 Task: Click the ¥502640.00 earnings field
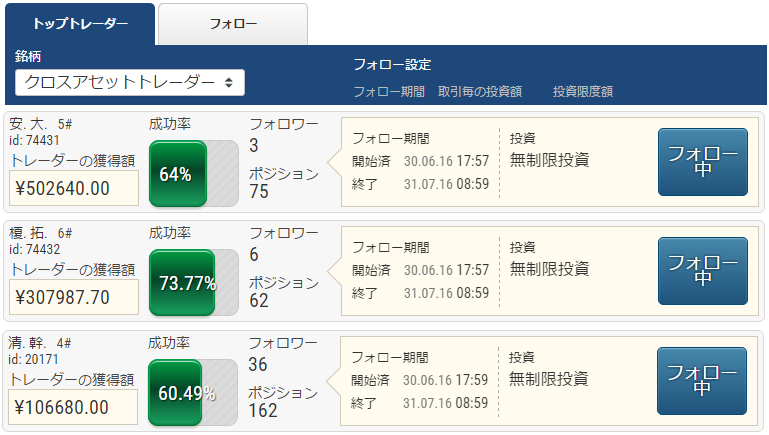tap(74, 188)
